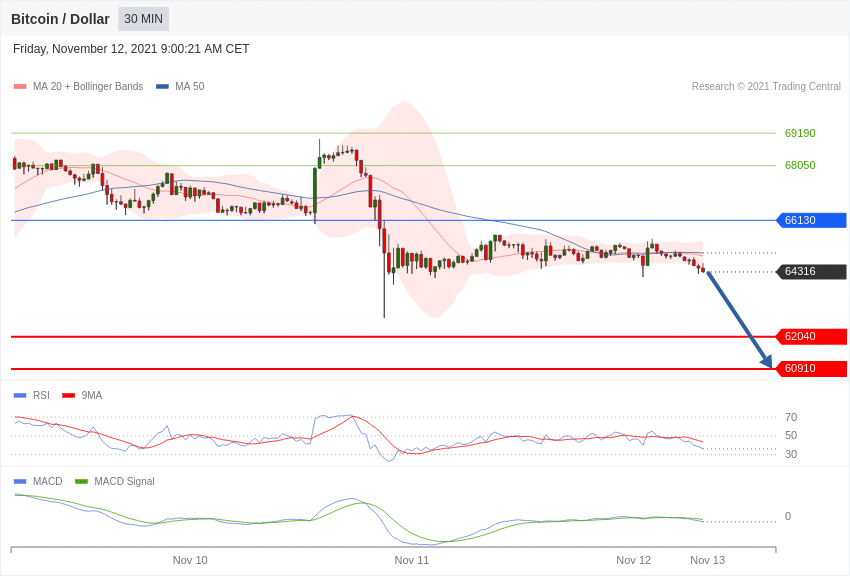Image resolution: width=850 pixels, height=576 pixels.
Task: Click the MACD legend blue swatch
Action: click(20, 482)
